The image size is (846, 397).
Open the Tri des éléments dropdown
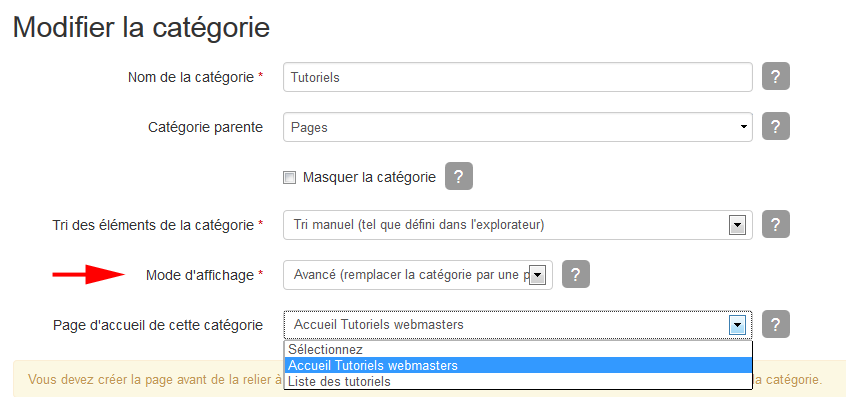pos(517,225)
